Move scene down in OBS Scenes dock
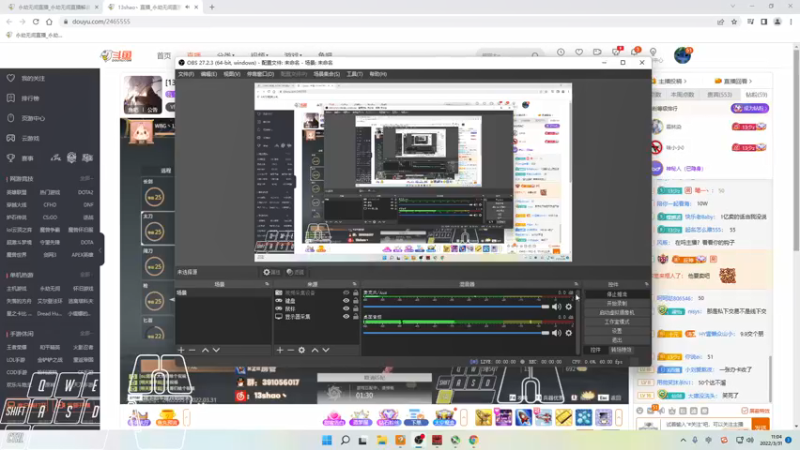 216,350
